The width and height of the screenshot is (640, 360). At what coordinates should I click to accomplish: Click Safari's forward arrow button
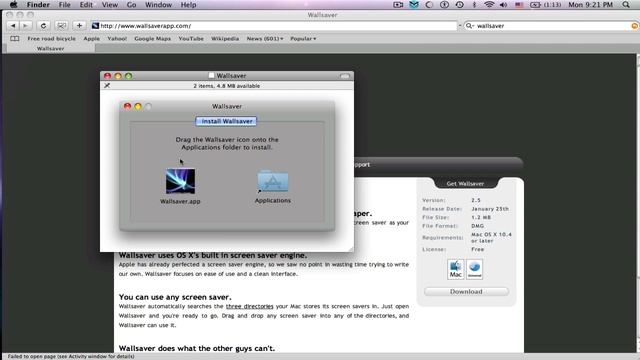pos(25,26)
